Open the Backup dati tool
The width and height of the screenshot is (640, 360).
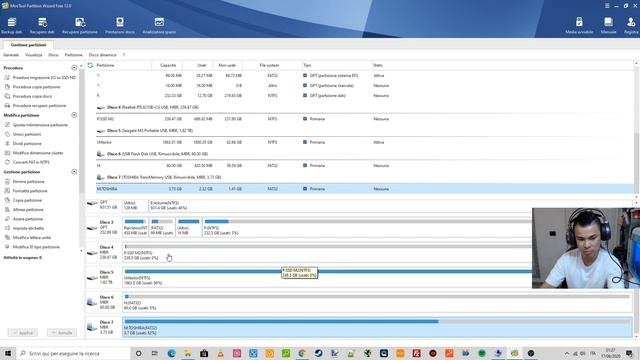pos(11,25)
